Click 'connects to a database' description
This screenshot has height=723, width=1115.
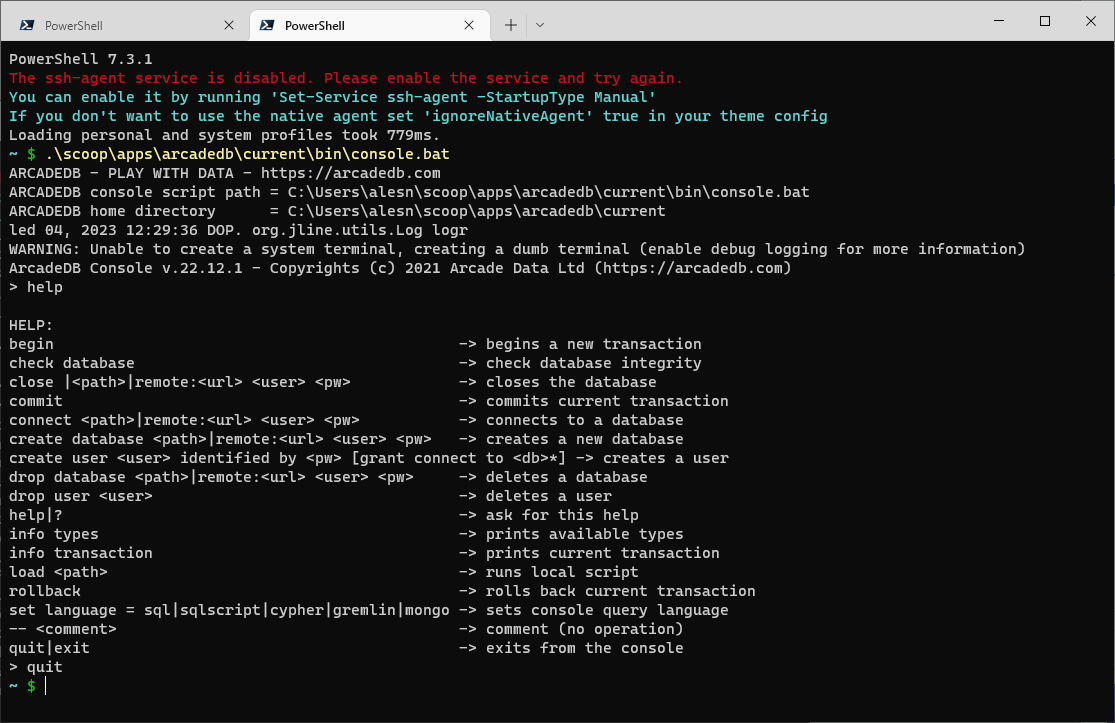click(x=585, y=420)
